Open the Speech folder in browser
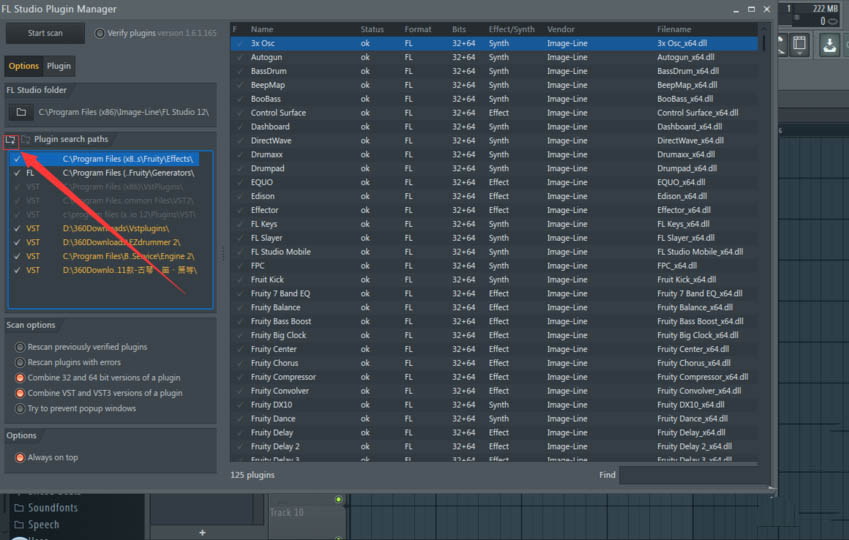The height and width of the screenshot is (540, 849). click(x=43, y=524)
